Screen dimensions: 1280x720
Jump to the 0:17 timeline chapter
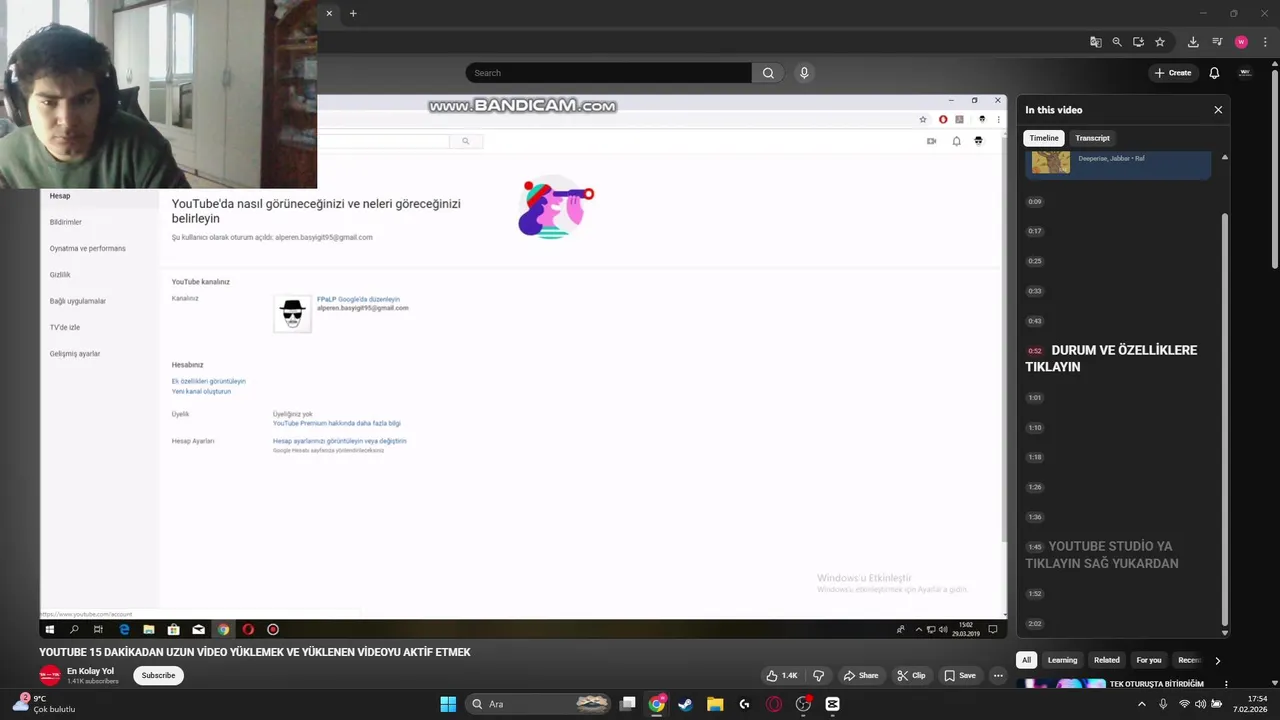1035,231
